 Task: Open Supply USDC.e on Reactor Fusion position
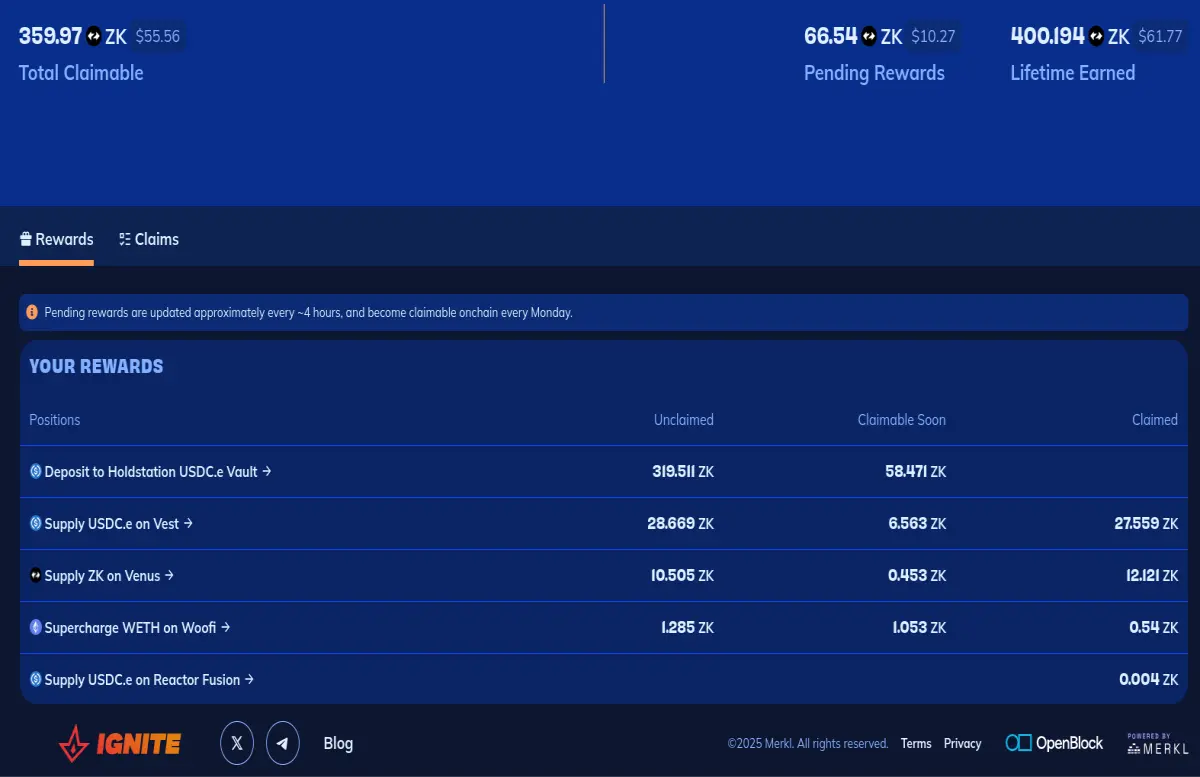tap(142, 680)
